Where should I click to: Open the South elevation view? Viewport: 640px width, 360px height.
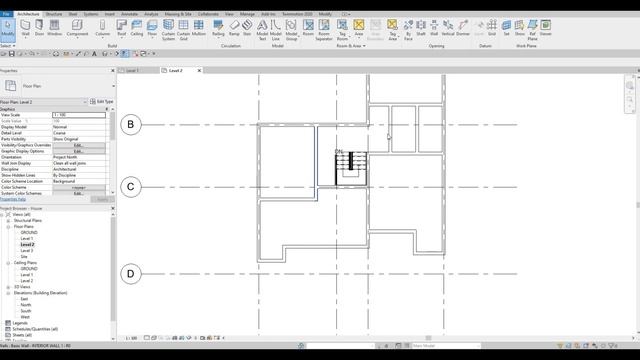pyautogui.click(x=26, y=311)
